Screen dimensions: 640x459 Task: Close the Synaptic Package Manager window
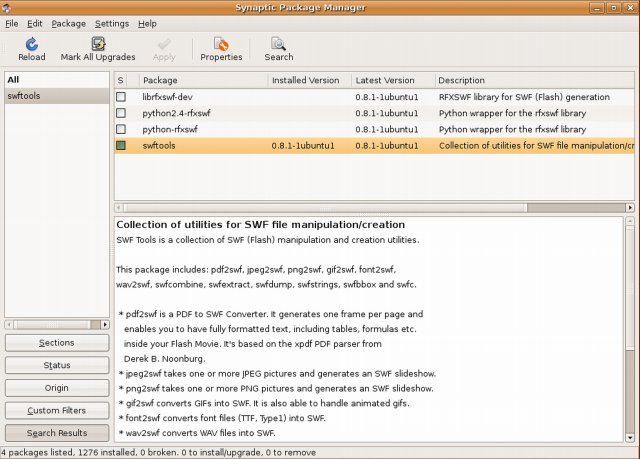(630, 8)
